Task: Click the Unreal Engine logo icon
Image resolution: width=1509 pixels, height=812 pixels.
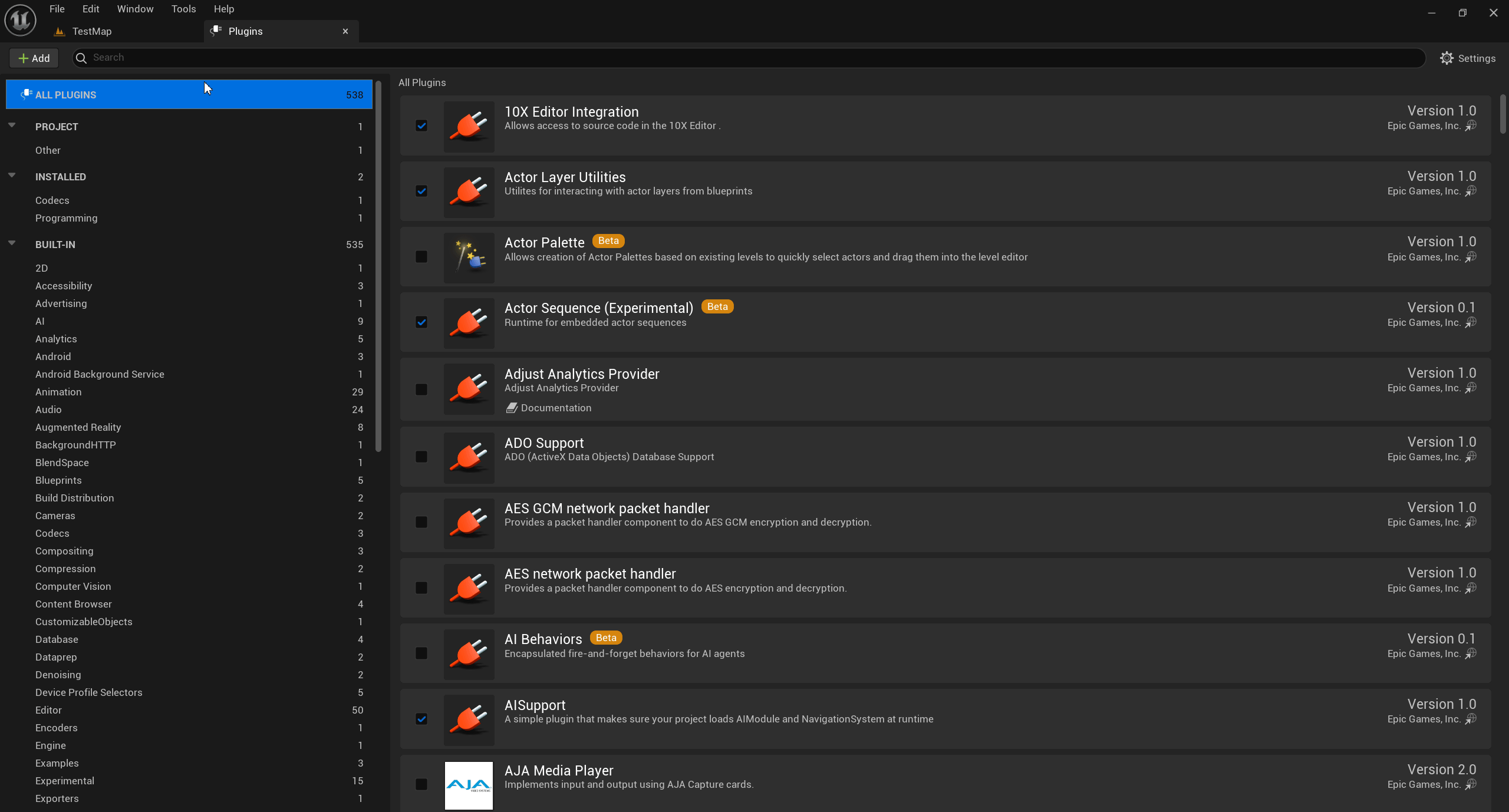Action: [19, 19]
